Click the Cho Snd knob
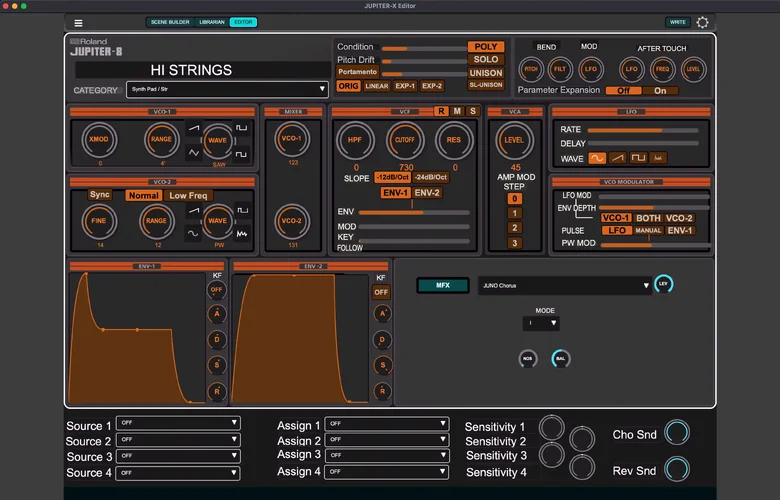Image resolution: width=780 pixels, height=500 pixels. [x=677, y=432]
